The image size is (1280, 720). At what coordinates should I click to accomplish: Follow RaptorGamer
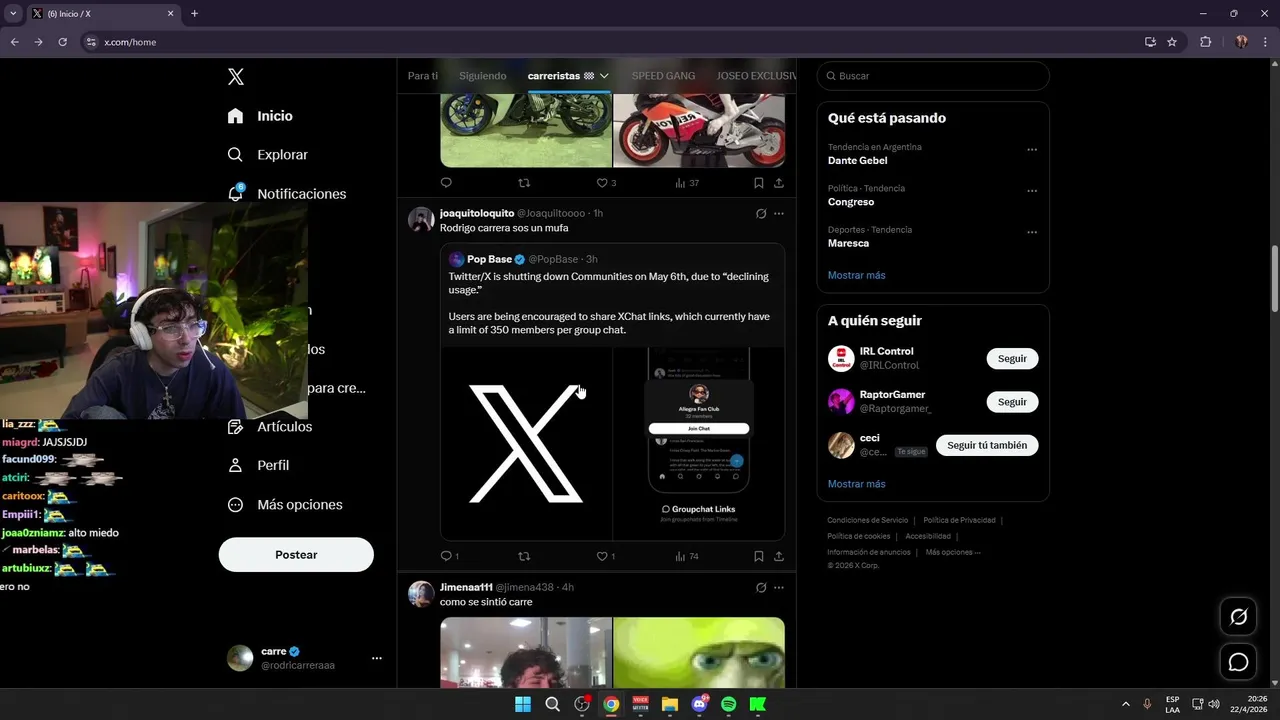(1012, 402)
